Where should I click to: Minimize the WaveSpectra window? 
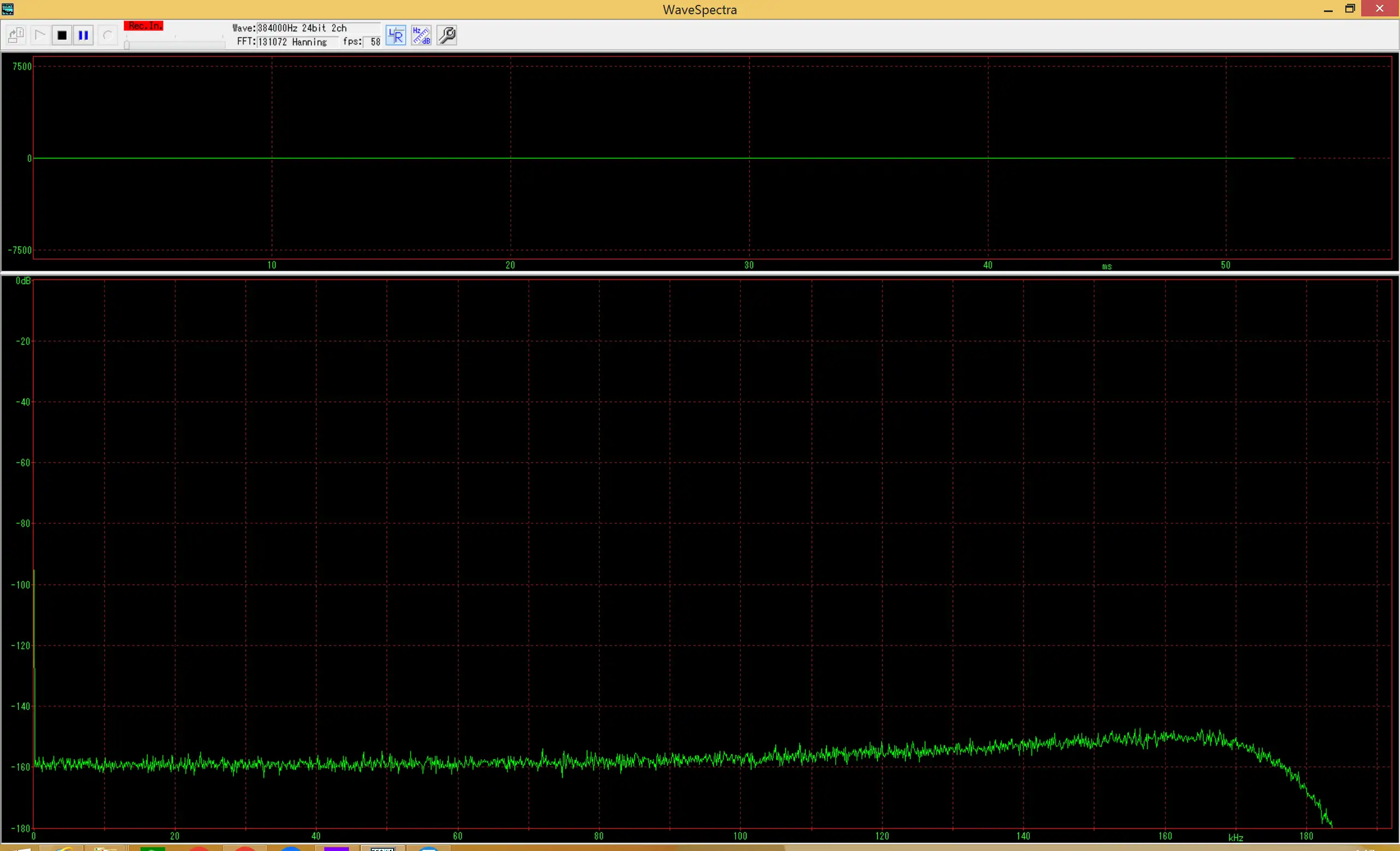coord(1328,9)
